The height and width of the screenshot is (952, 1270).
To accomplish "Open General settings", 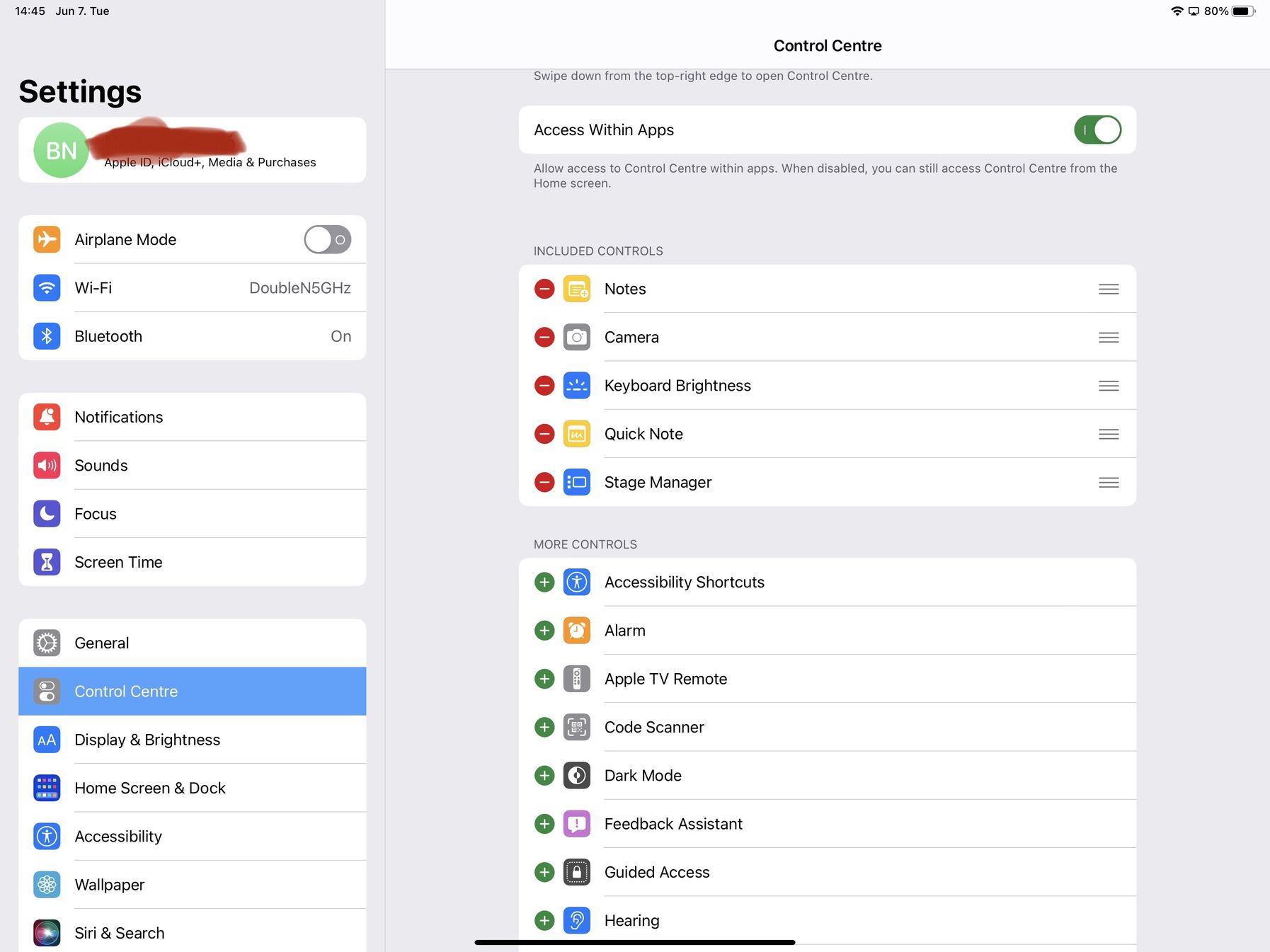I will pos(193,643).
